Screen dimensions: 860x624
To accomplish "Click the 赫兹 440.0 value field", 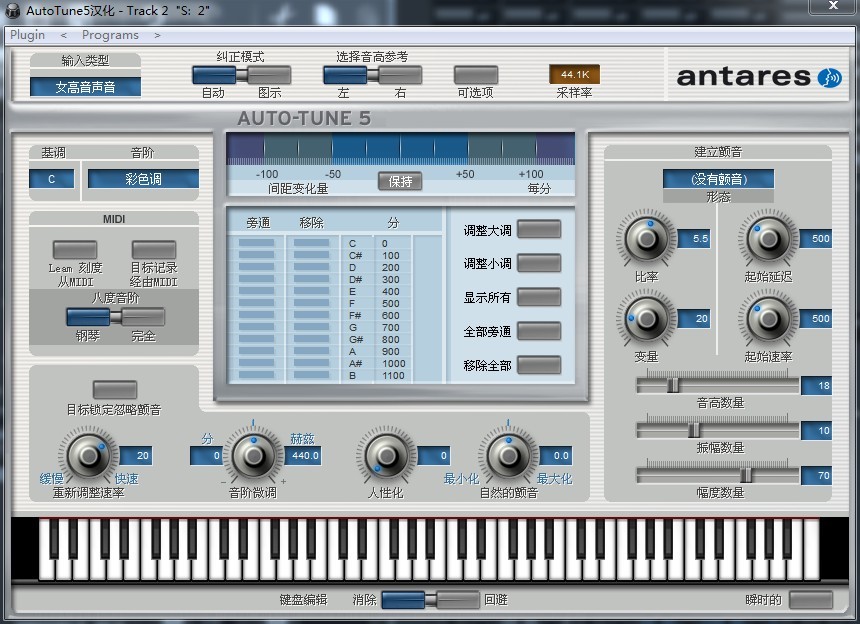I will click(303, 456).
